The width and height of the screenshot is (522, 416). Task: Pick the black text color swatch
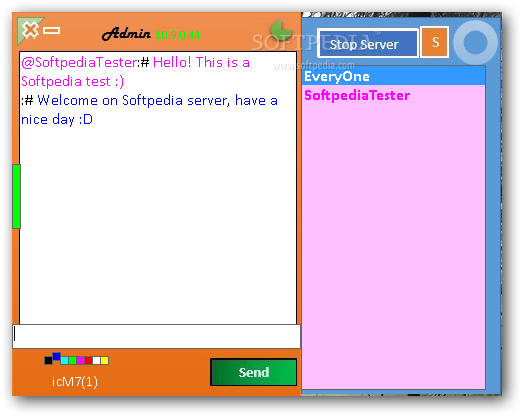[x=48, y=360]
